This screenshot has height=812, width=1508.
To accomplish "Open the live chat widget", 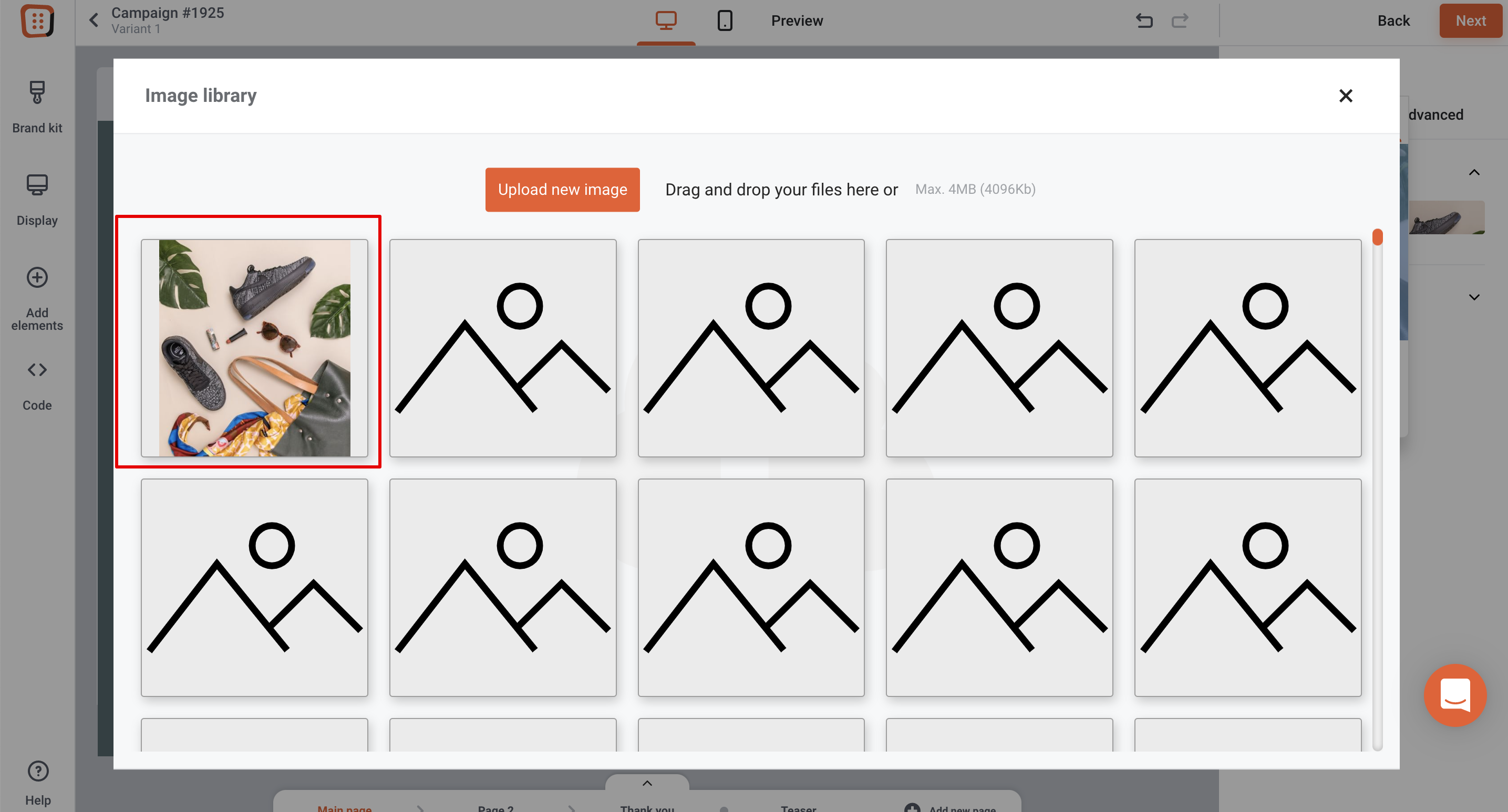I will coord(1455,695).
